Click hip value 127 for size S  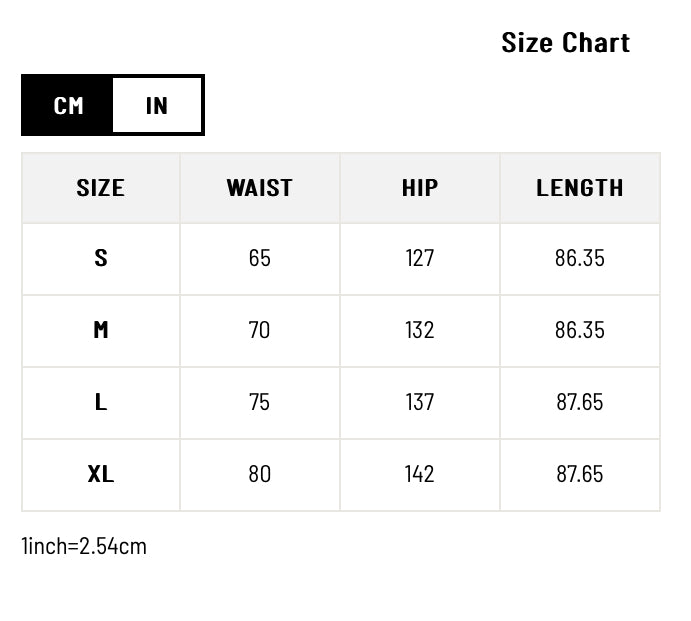(420, 258)
